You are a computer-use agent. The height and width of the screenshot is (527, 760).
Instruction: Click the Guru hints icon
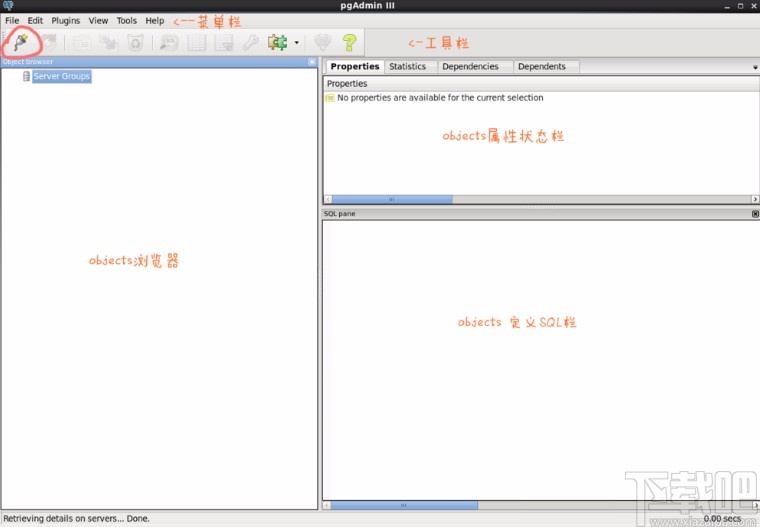point(322,43)
